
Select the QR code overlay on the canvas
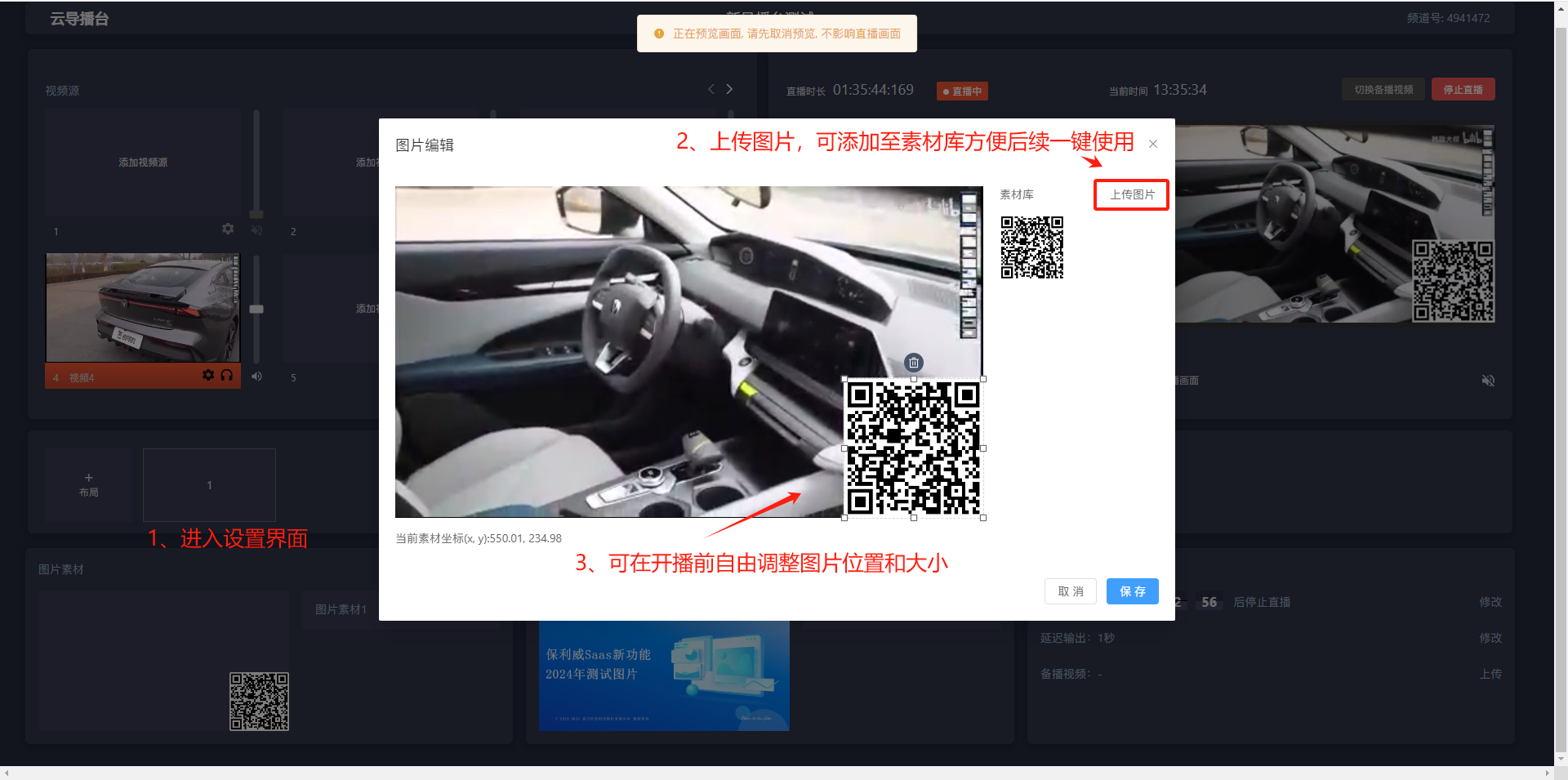click(913, 448)
